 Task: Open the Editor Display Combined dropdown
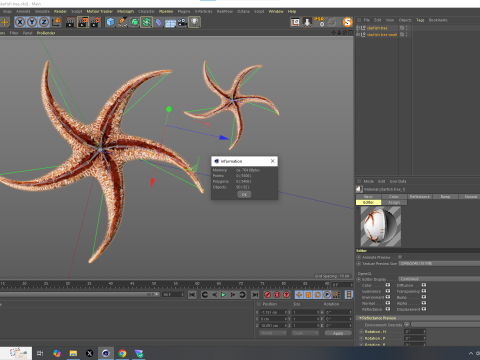(x=439, y=279)
